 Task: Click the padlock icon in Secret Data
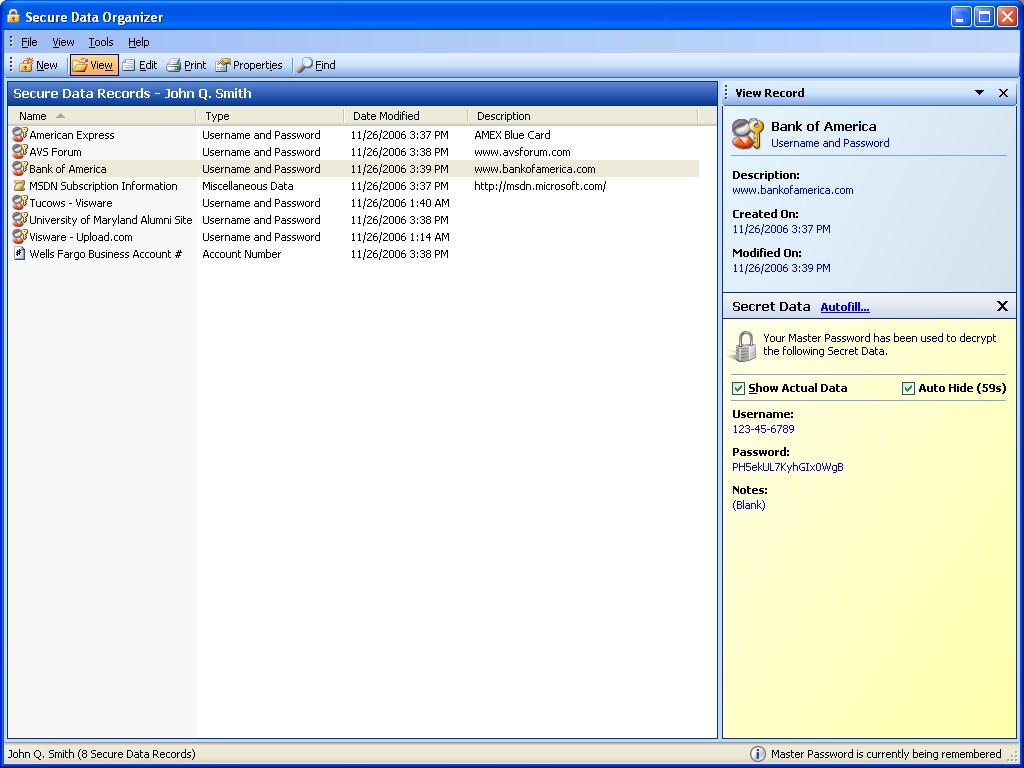pyautogui.click(x=744, y=346)
